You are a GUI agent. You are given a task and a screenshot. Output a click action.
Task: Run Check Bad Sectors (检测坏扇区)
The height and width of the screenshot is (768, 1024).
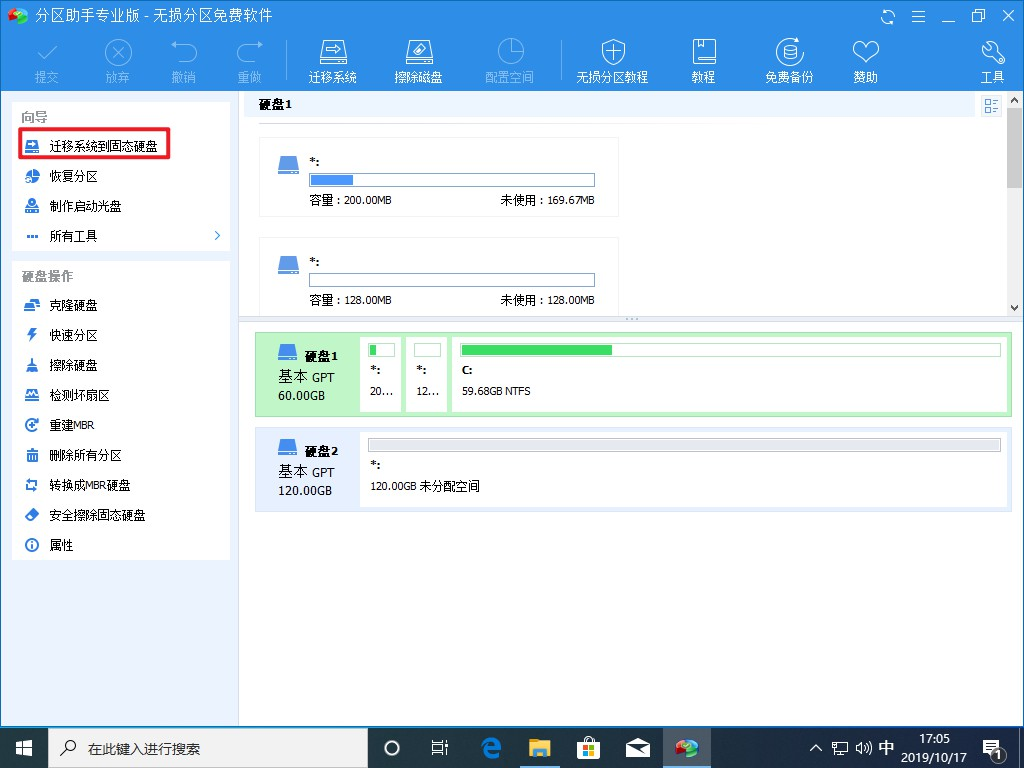(x=82, y=395)
